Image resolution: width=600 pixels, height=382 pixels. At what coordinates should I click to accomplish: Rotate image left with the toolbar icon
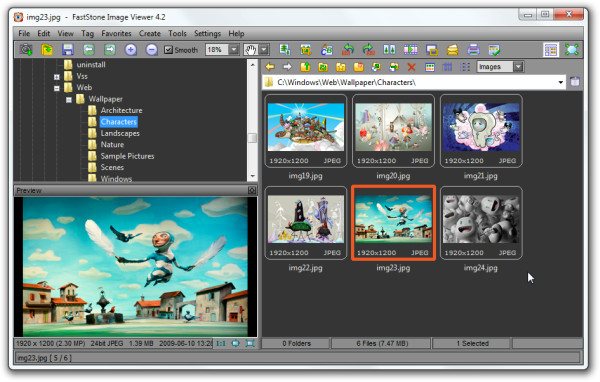[347, 49]
